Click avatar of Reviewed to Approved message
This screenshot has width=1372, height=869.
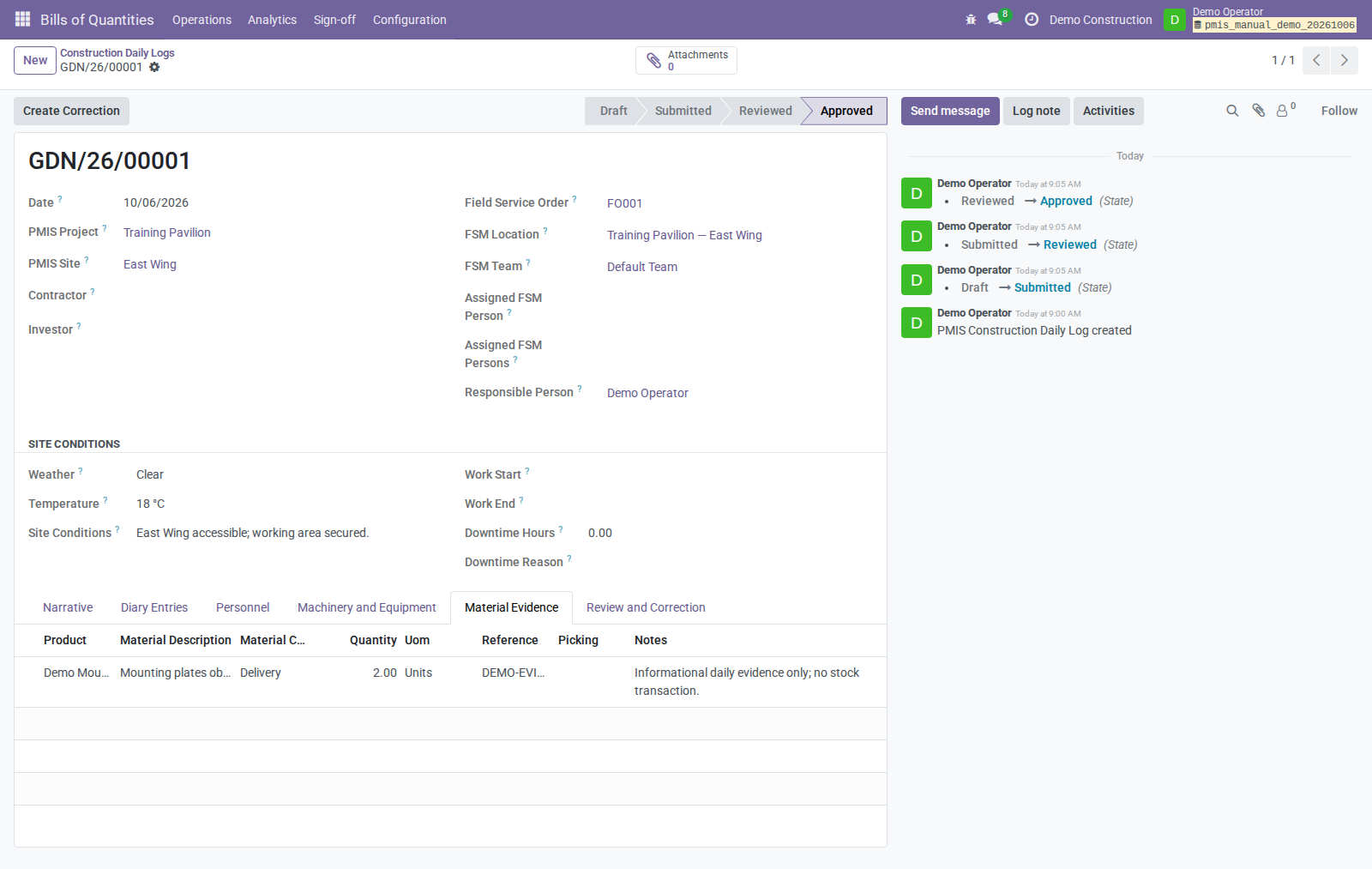pyautogui.click(x=917, y=193)
